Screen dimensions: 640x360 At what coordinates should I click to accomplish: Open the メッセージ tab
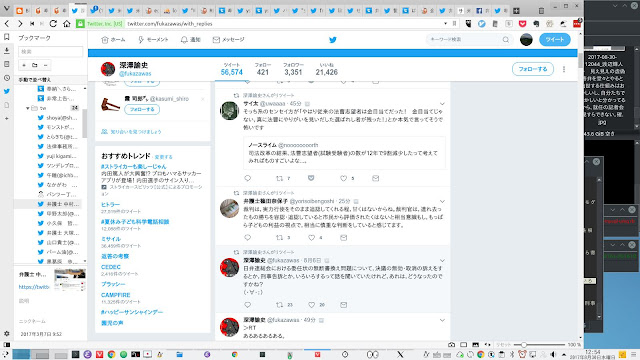[x=229, y=40]
